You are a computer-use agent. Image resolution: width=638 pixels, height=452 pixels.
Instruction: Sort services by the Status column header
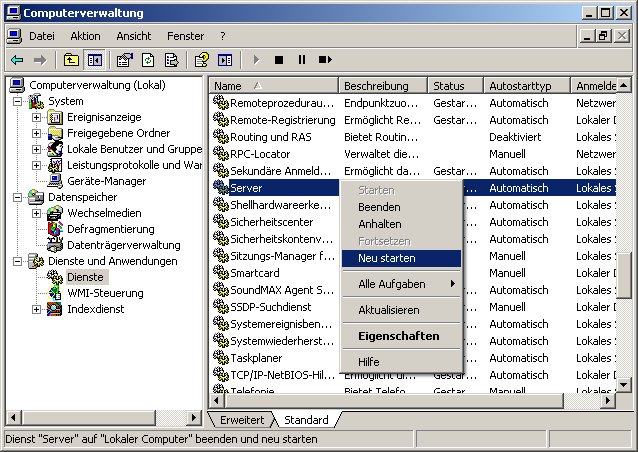pyautogui.click(x=449, y=86)
